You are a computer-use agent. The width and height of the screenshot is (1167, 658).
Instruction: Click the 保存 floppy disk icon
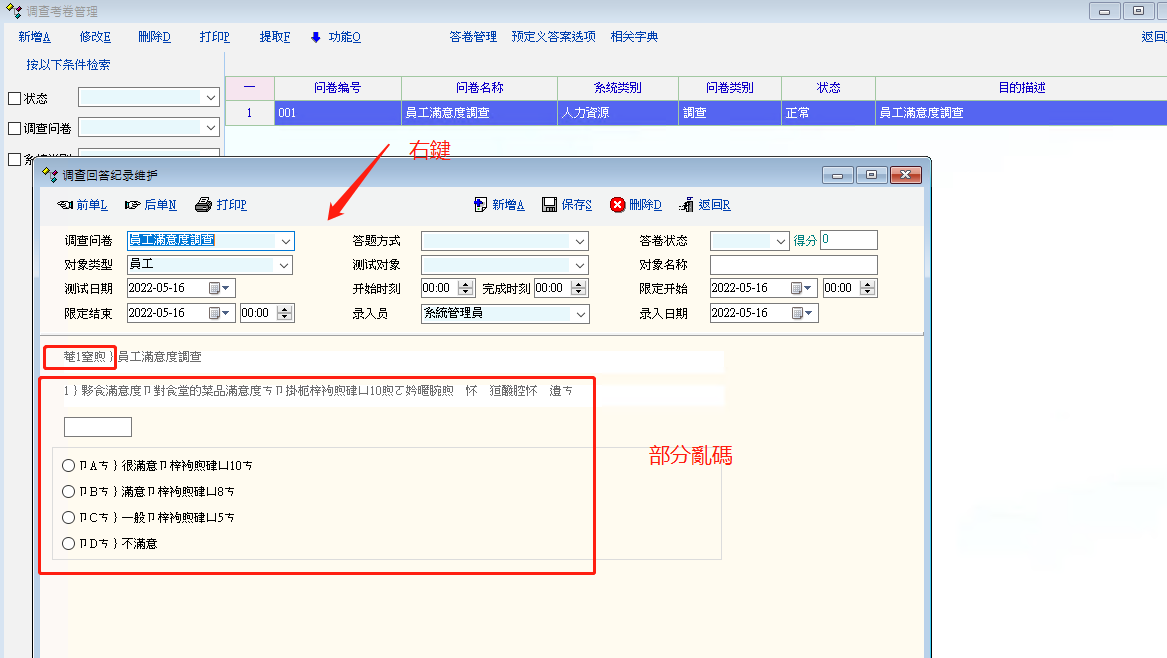pyautogui.click(x=549, y=205)
